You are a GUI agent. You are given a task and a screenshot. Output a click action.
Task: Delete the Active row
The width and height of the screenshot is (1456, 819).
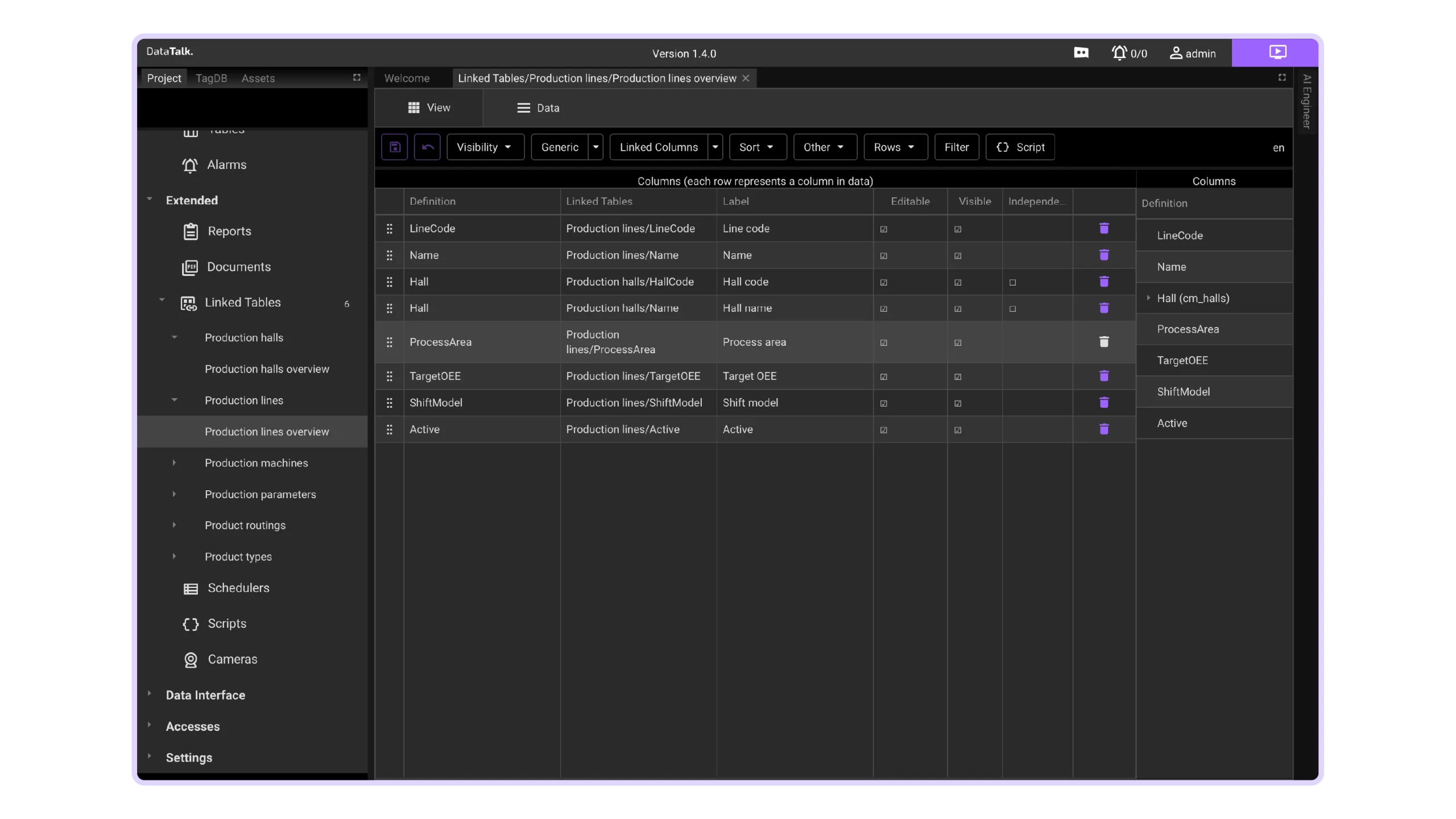(x=1104, y=429)
